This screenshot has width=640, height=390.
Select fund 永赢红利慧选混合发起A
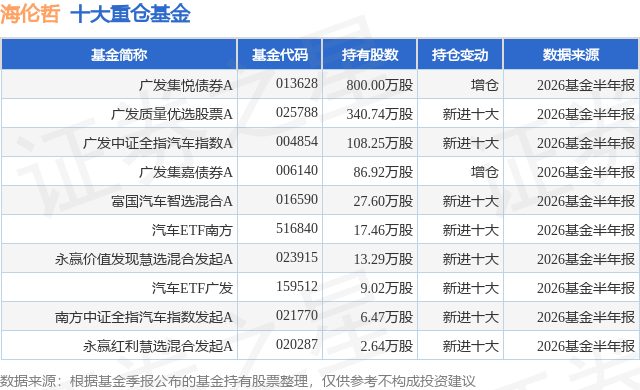(x=158, y=346)
